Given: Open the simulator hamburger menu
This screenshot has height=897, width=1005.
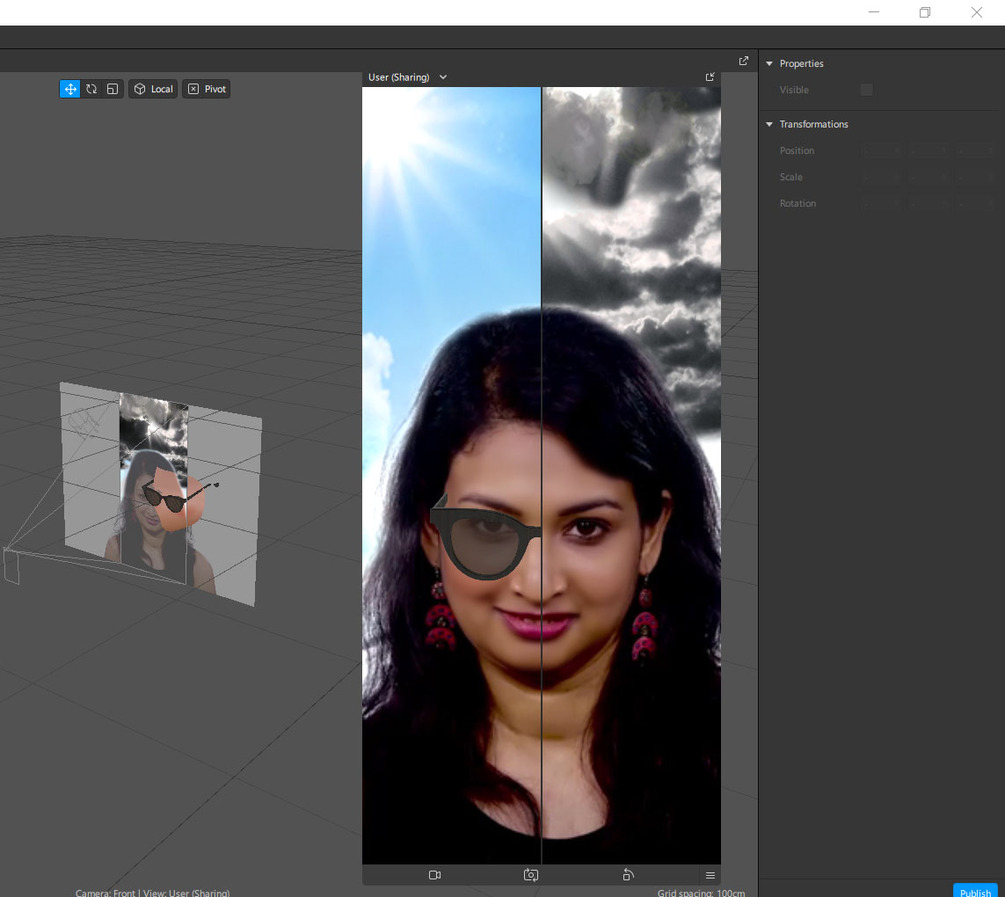Looking at the screenshot, I should pyautogui.click(x=710, y=875).
